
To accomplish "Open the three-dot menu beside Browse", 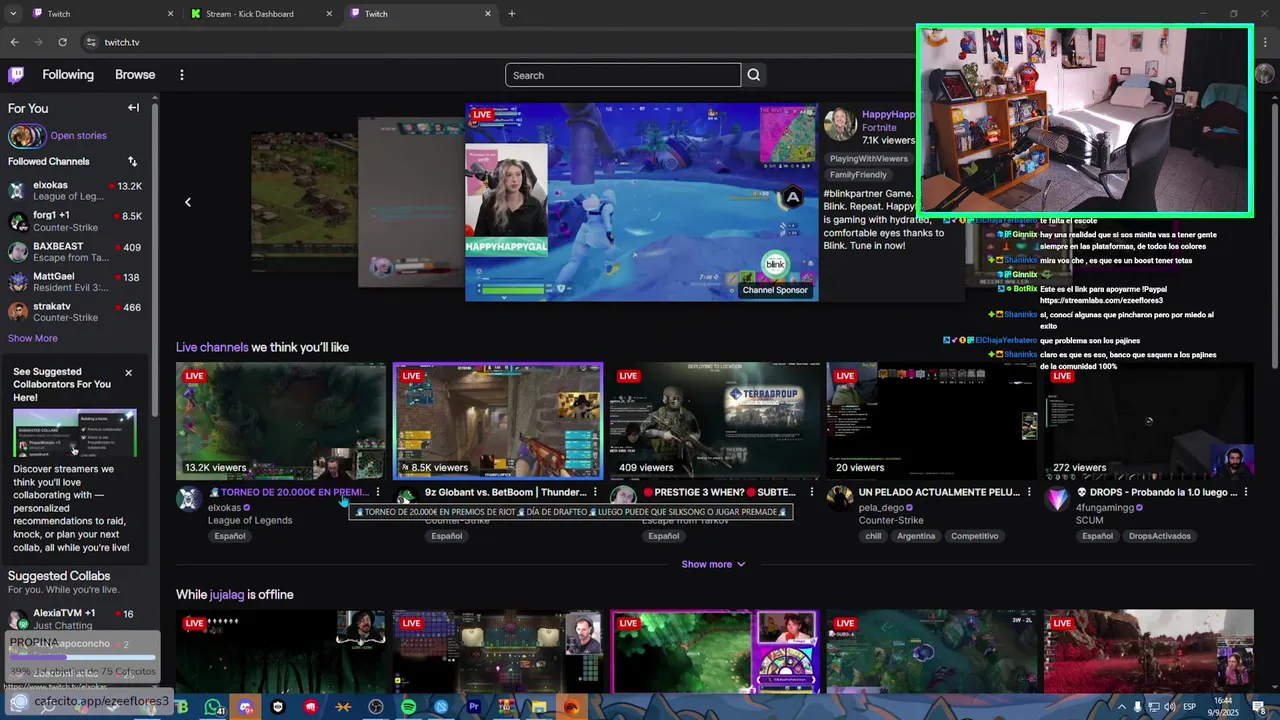I will click(x=181, y=75).
